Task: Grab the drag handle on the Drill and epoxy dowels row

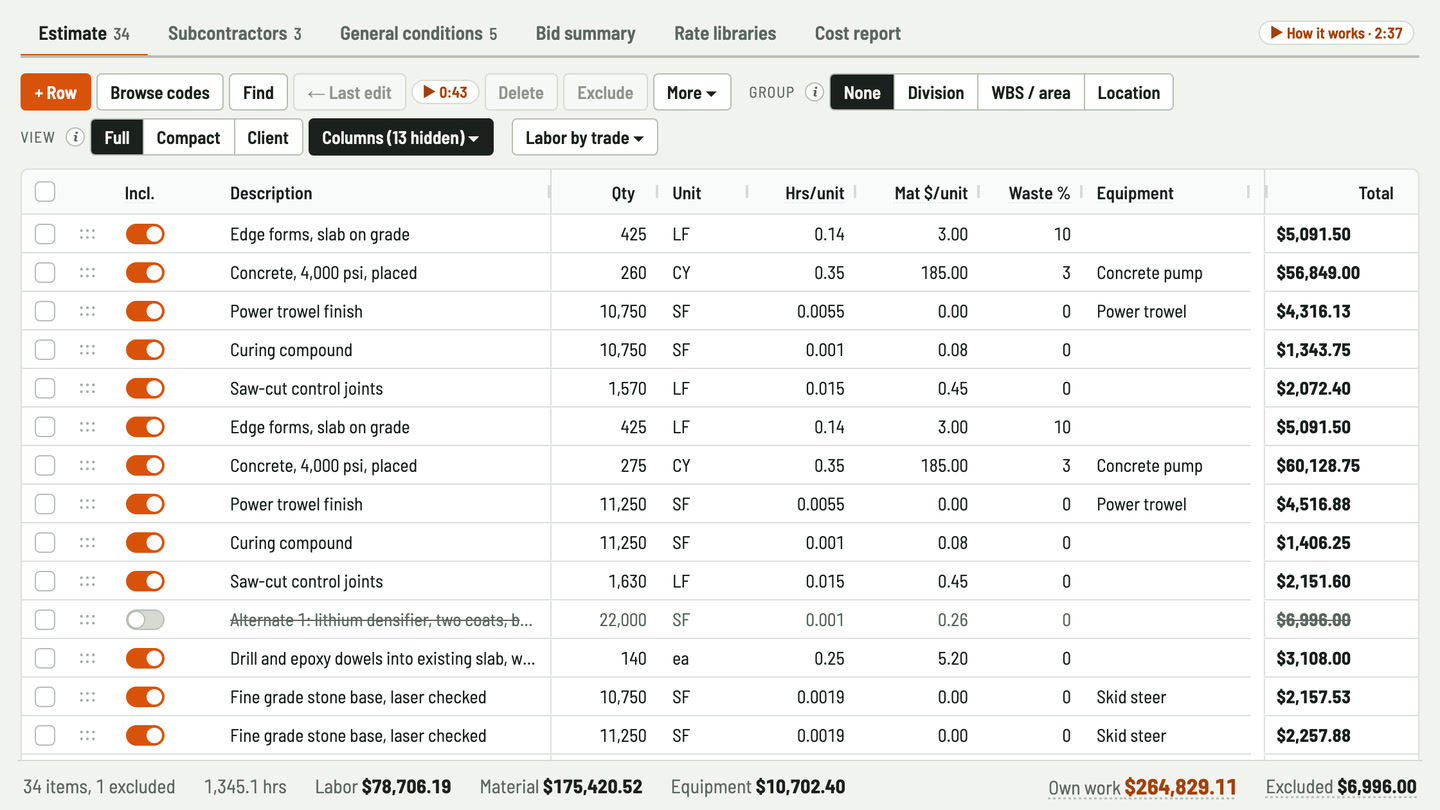Action: [x=88, y=658]
